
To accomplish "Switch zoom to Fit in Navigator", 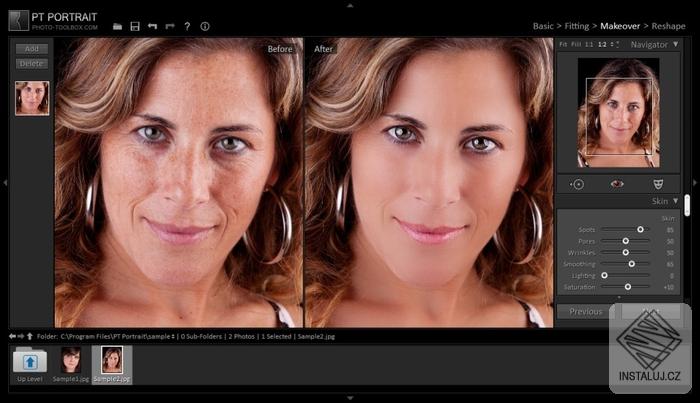I will [563, 45].
